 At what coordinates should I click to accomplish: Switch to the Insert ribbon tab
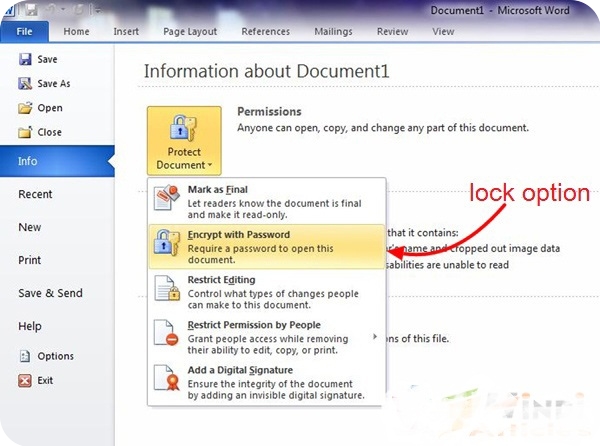coord(126,32)
